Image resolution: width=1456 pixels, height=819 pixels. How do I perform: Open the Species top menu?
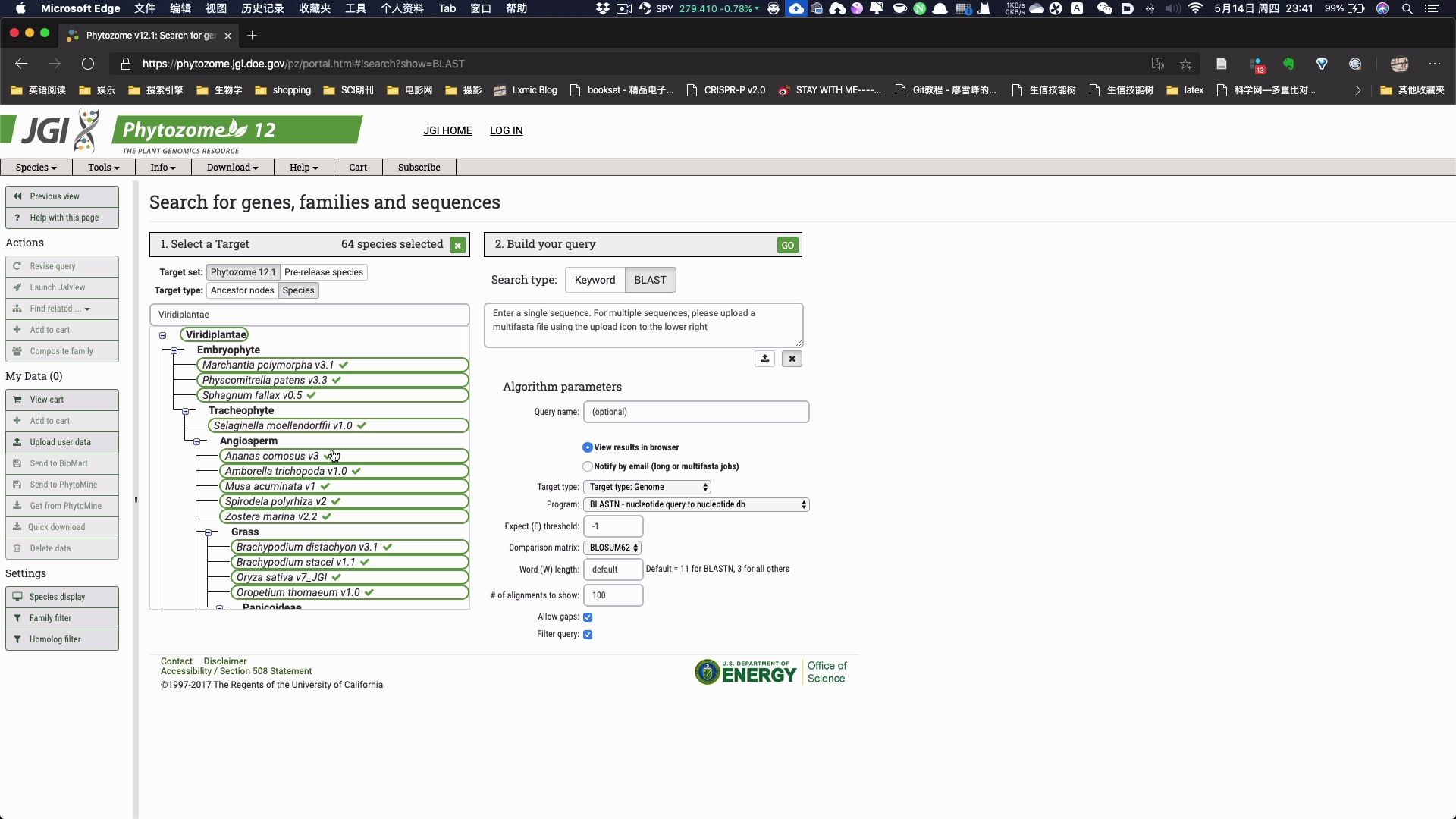coord(36,167)
